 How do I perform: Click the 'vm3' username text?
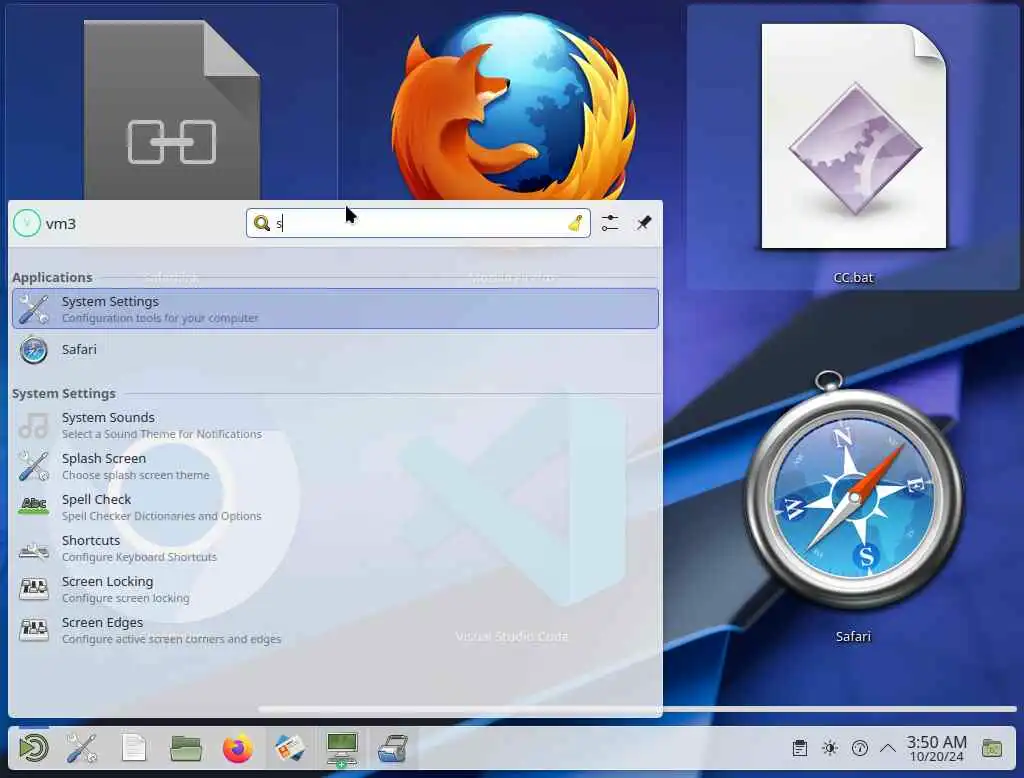(x=61, y=224)
